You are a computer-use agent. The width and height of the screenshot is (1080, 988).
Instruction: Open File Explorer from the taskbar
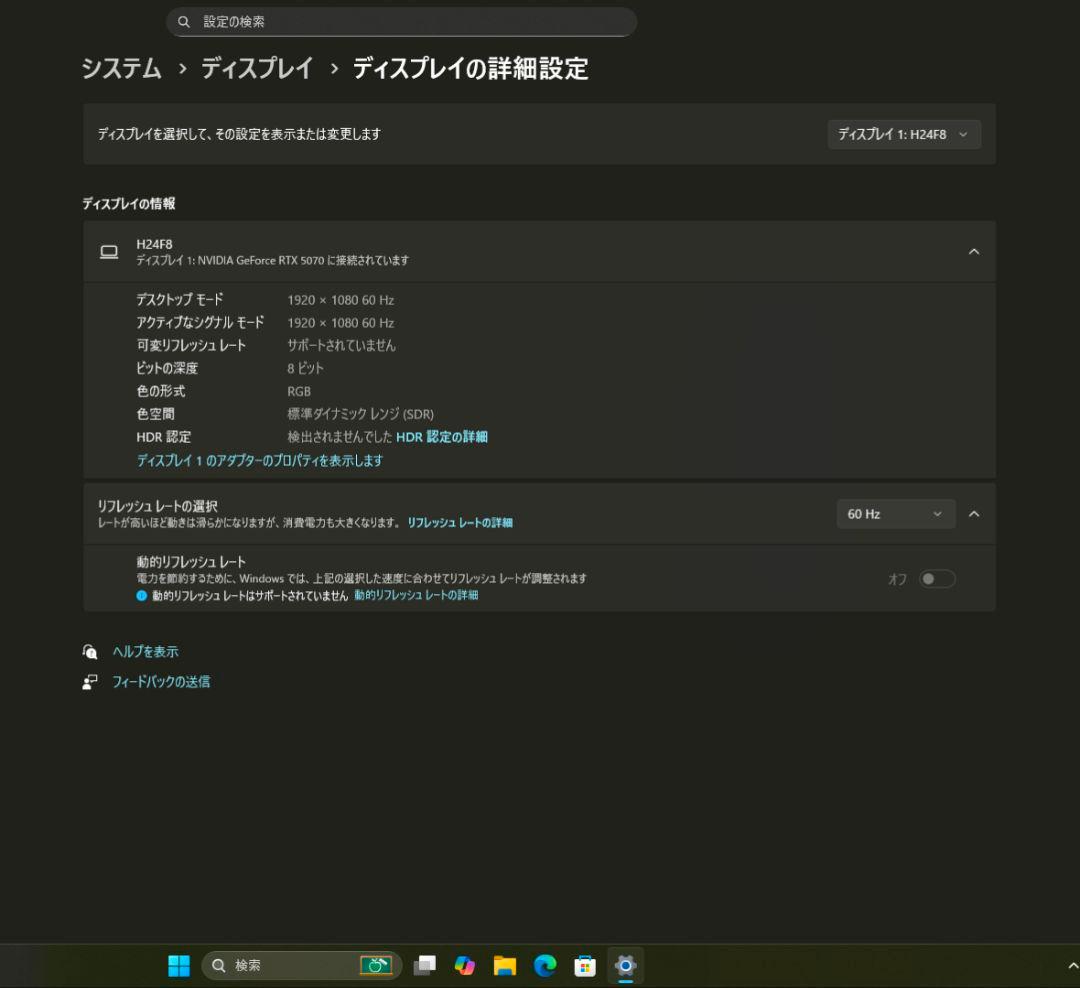tap(504, 965)
